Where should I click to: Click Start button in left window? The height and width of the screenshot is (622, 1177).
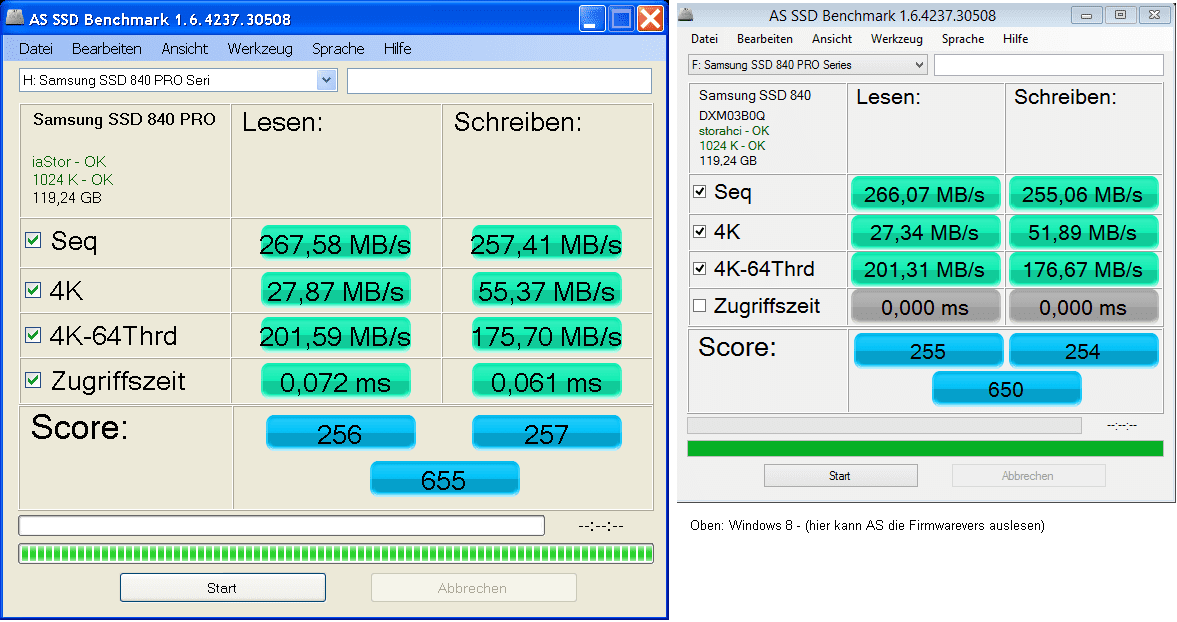[223, 587]
